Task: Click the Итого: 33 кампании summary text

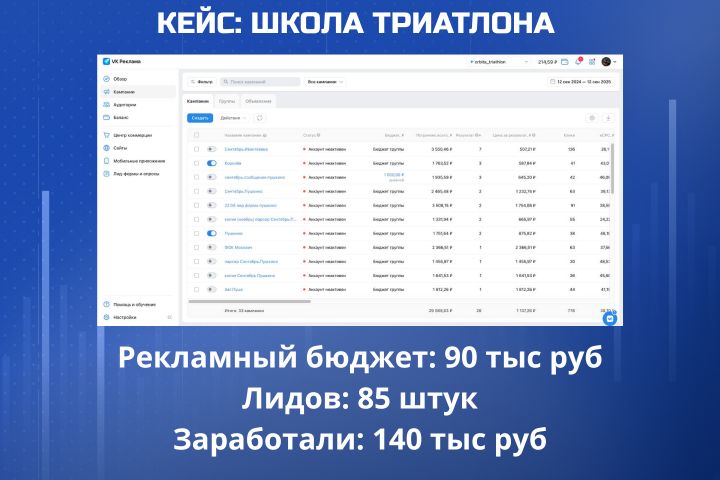Action: [x=244, y=311]
